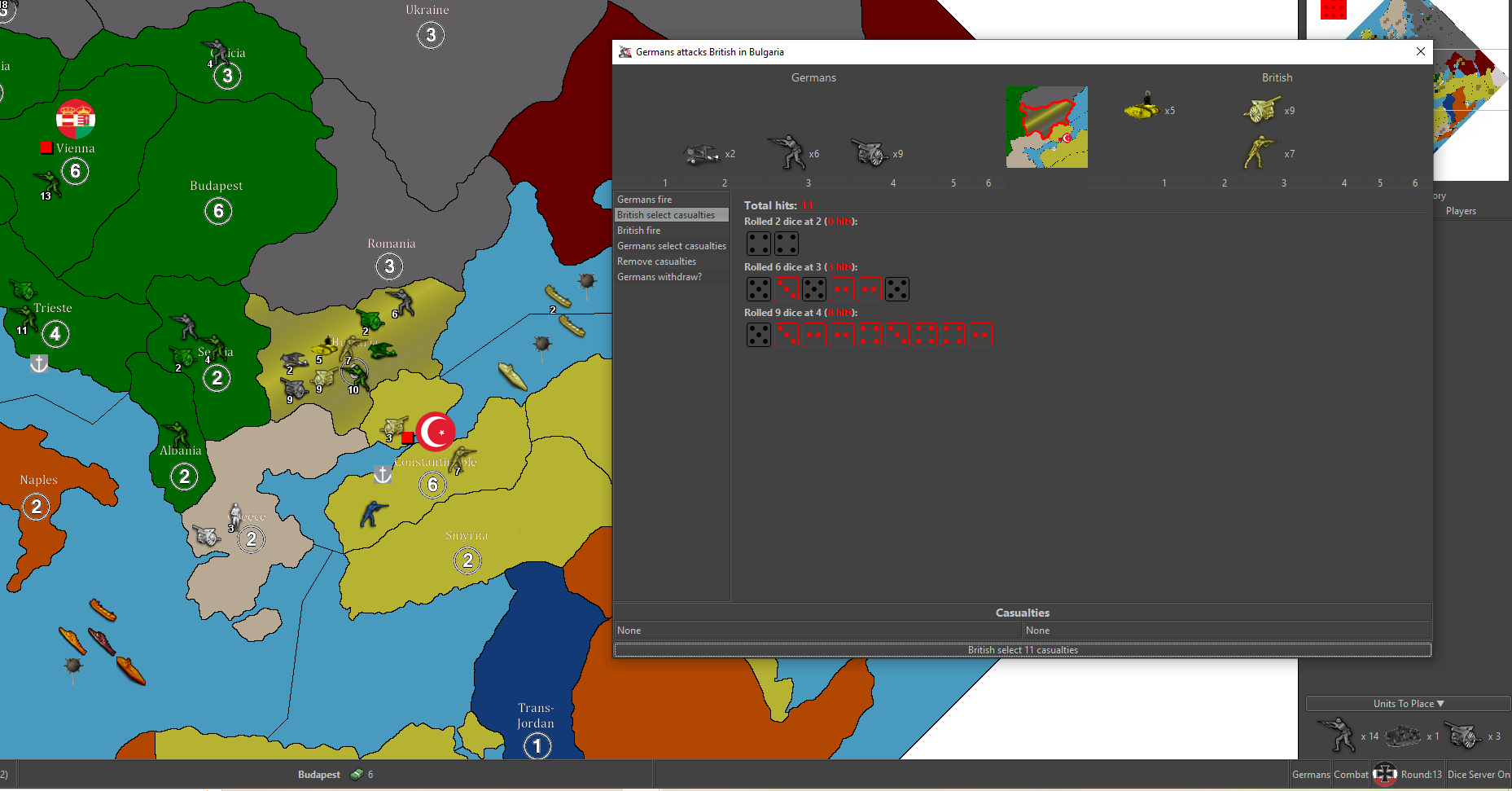Switch to the Players tab
Viewport: 1512px width, 791px height.
pyautogui.click(x=1461, y=211)
